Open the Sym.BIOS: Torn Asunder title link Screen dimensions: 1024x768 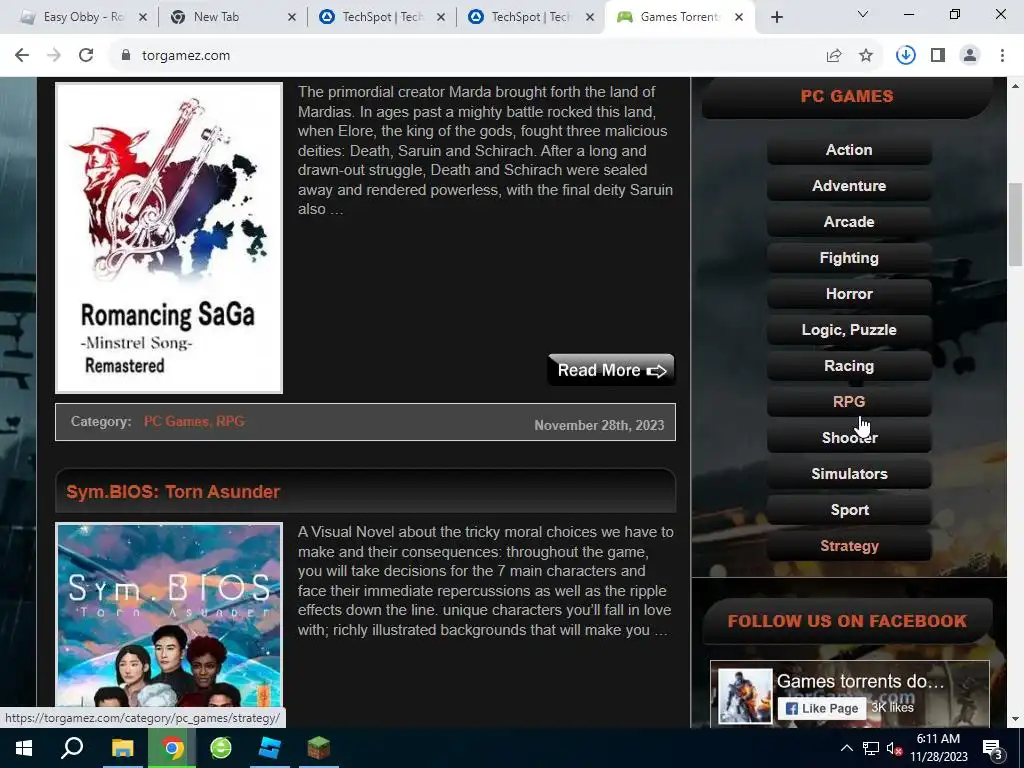tap(173, 492)
